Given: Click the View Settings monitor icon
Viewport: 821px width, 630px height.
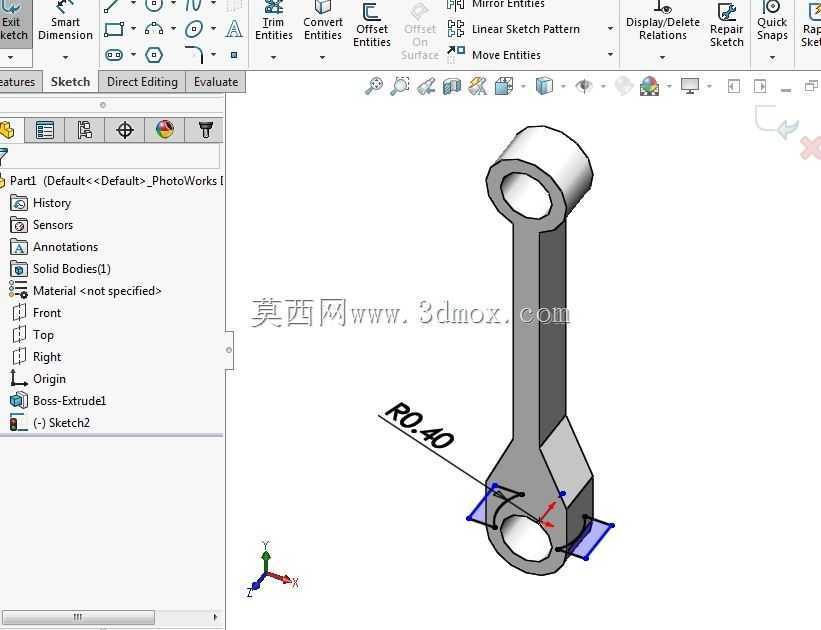Looking at the screenshot, I should 690,86.
